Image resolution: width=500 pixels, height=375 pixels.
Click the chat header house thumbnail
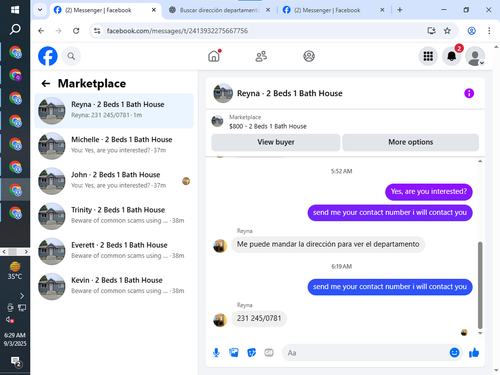(223, 93)
